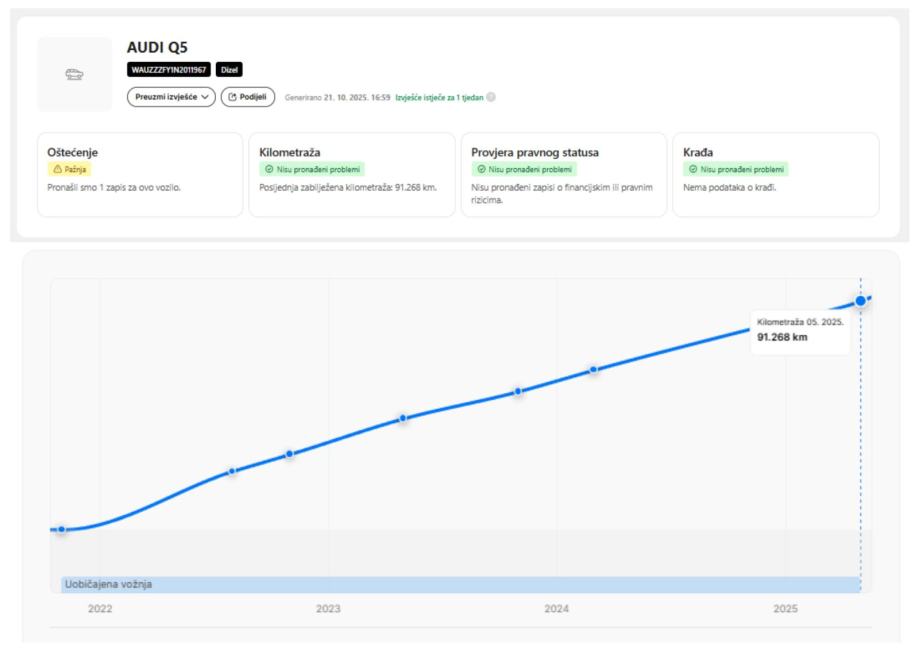Click the green check badge under Krađa

tap(736, 170)
